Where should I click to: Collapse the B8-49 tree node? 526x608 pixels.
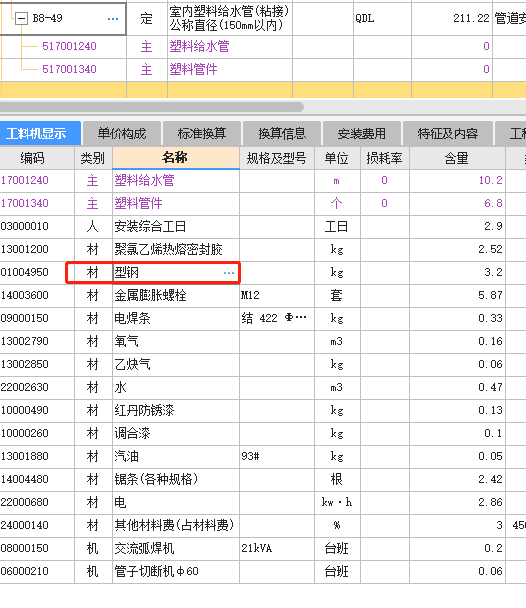pos(21,18)
